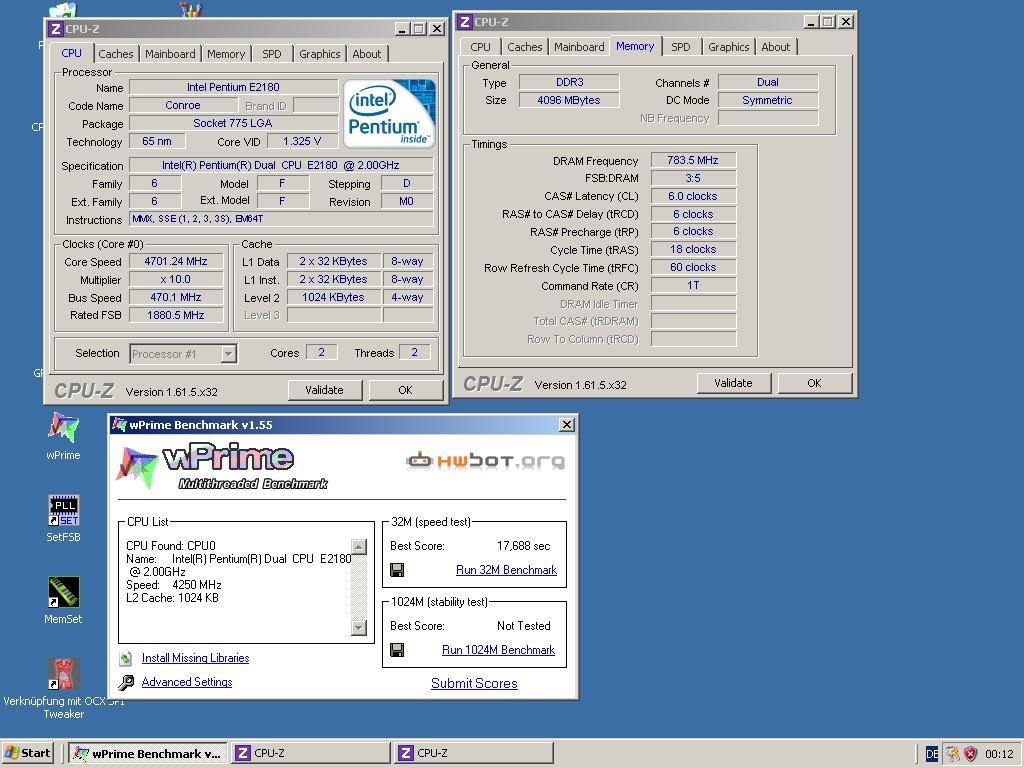This screenshot has width=1024, height=768.
Task: Open the Windows Start button
Action: (27, 754)
